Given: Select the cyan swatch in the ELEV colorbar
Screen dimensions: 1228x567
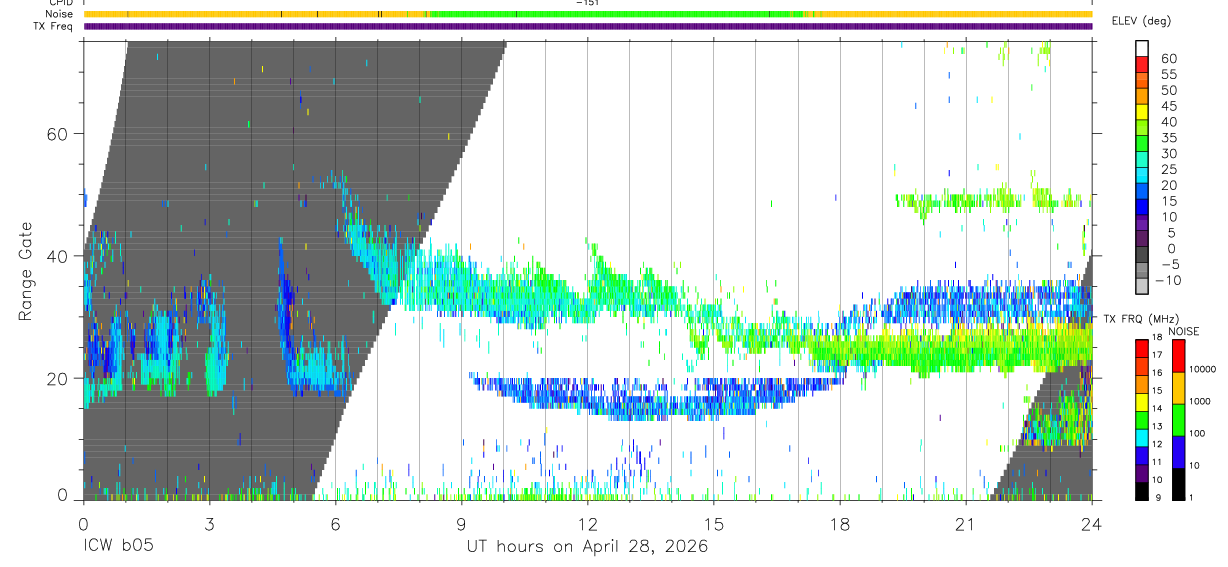Looking at the screenshot, I should 1142,175.
